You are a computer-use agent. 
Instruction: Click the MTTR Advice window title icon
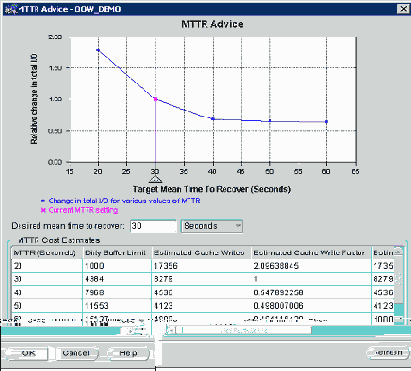pyautogui.click(x=10, y=9)
